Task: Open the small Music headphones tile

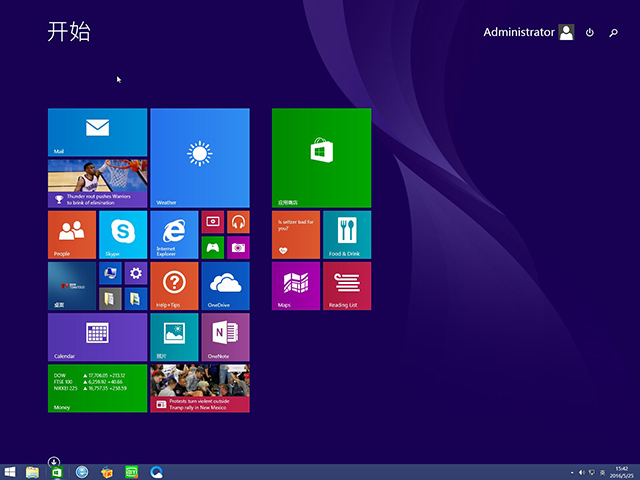Action: point(238,222)
